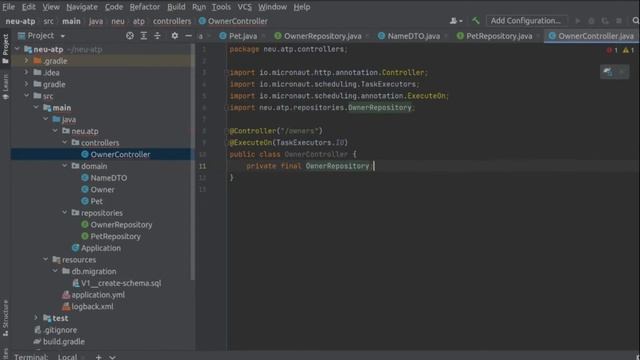Click the Select Opened File target icon

(130, 36)
